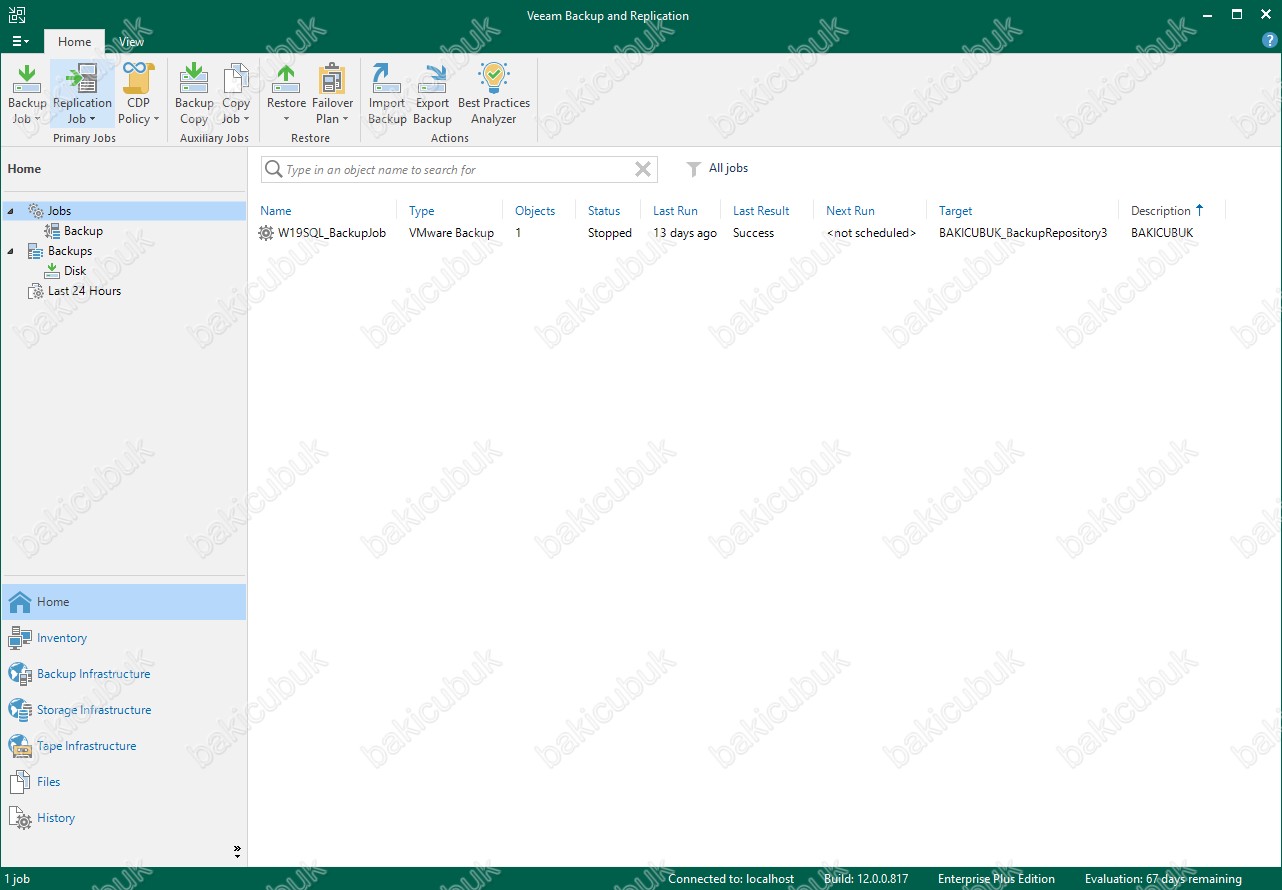Sort by the Status column header

tap(604, 211)
